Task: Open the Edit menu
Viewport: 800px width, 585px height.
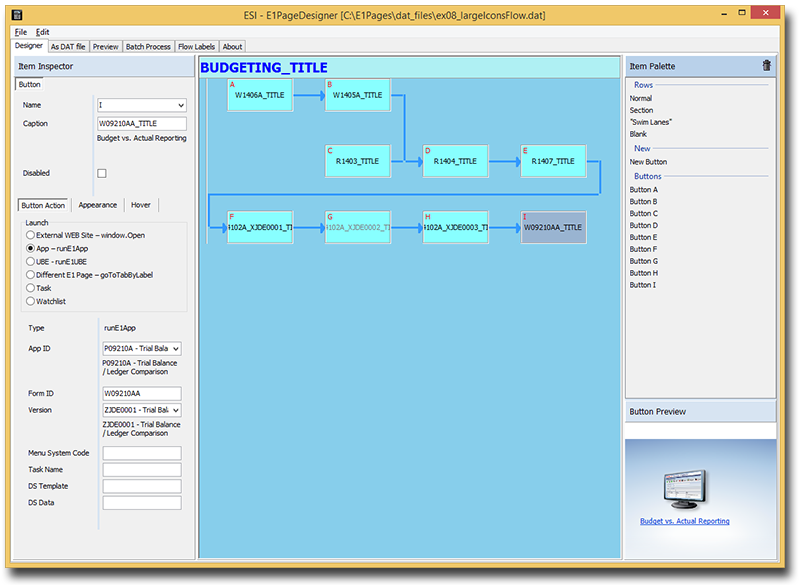Action: 42,32
